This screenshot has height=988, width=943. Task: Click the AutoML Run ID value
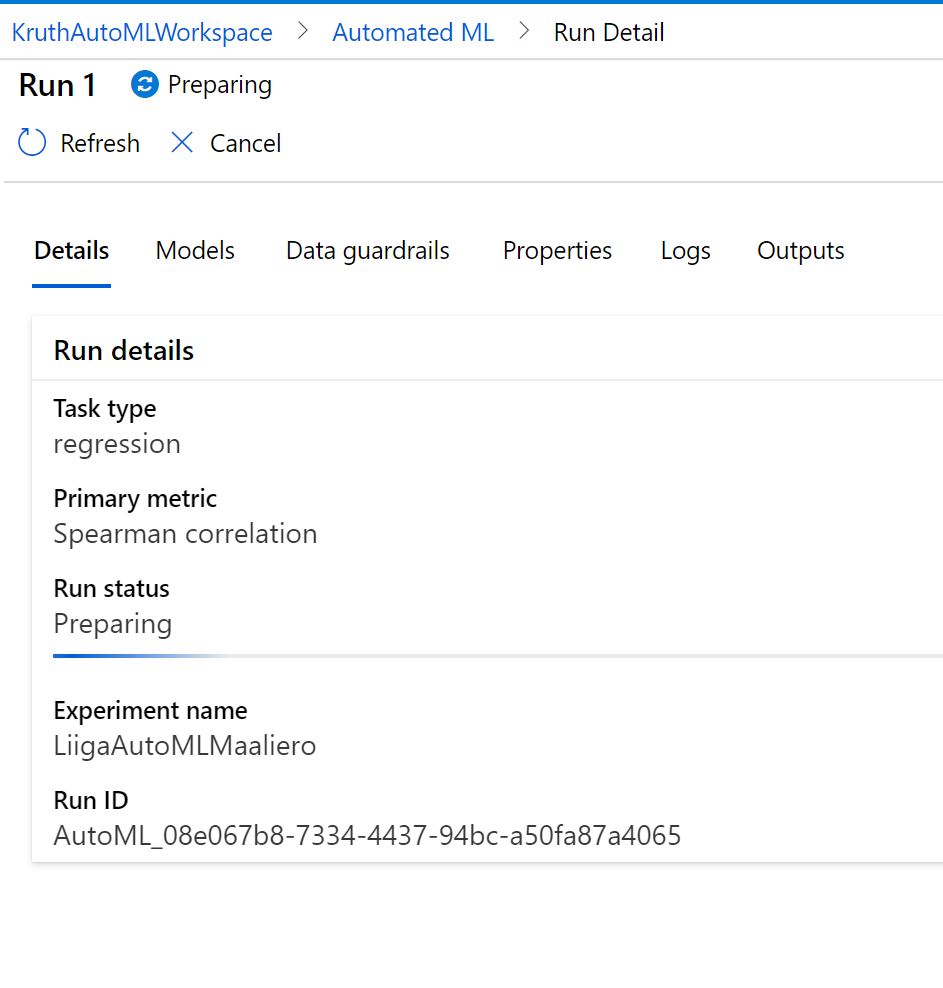point(367,836)
